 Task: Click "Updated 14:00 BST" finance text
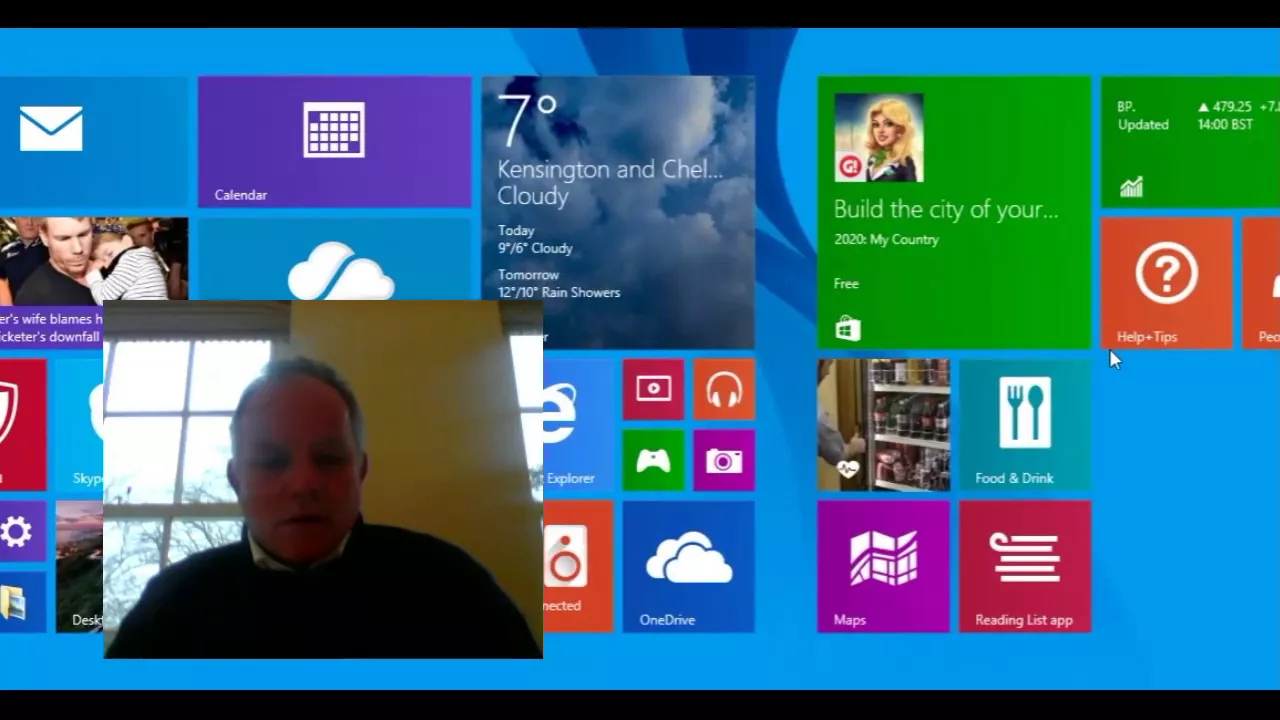click(x=1184, y=125)
